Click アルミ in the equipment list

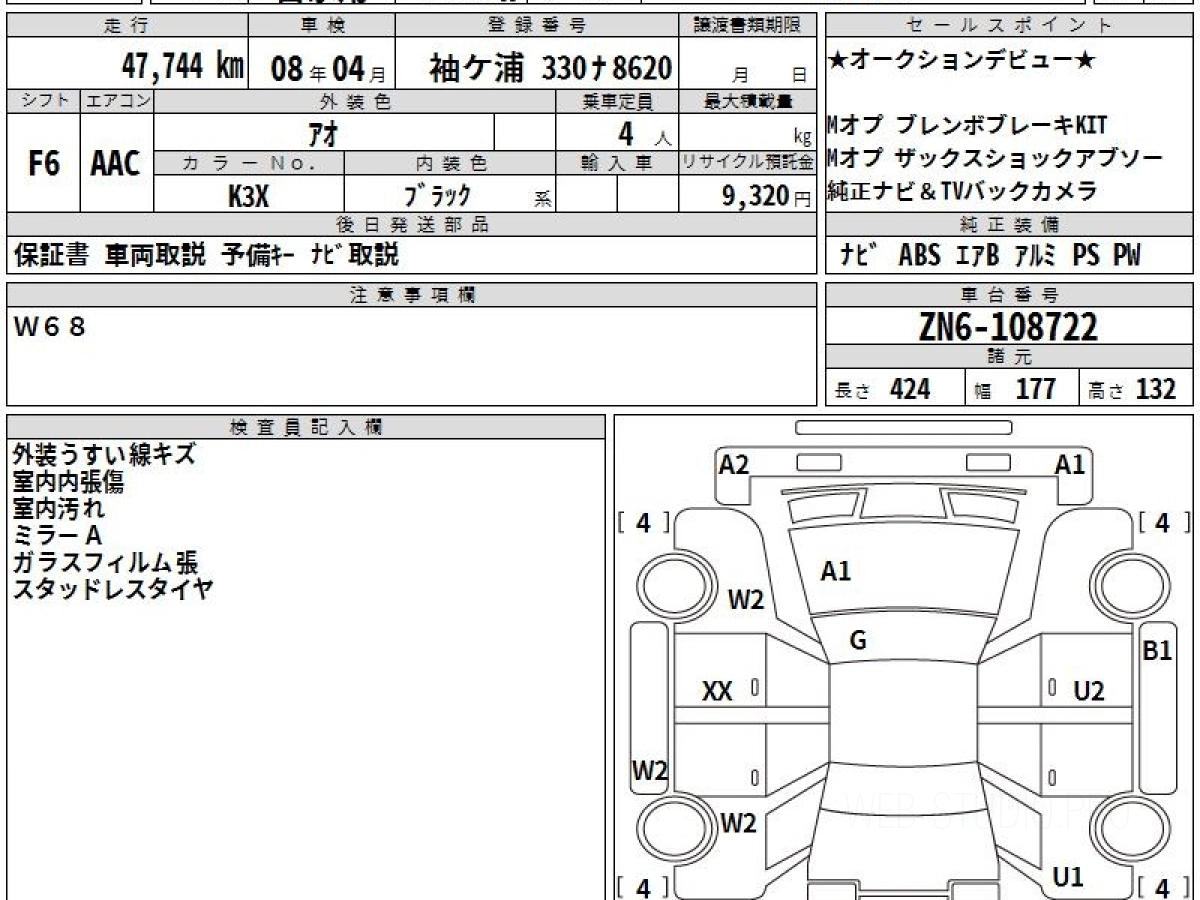tap(1035, 256)
